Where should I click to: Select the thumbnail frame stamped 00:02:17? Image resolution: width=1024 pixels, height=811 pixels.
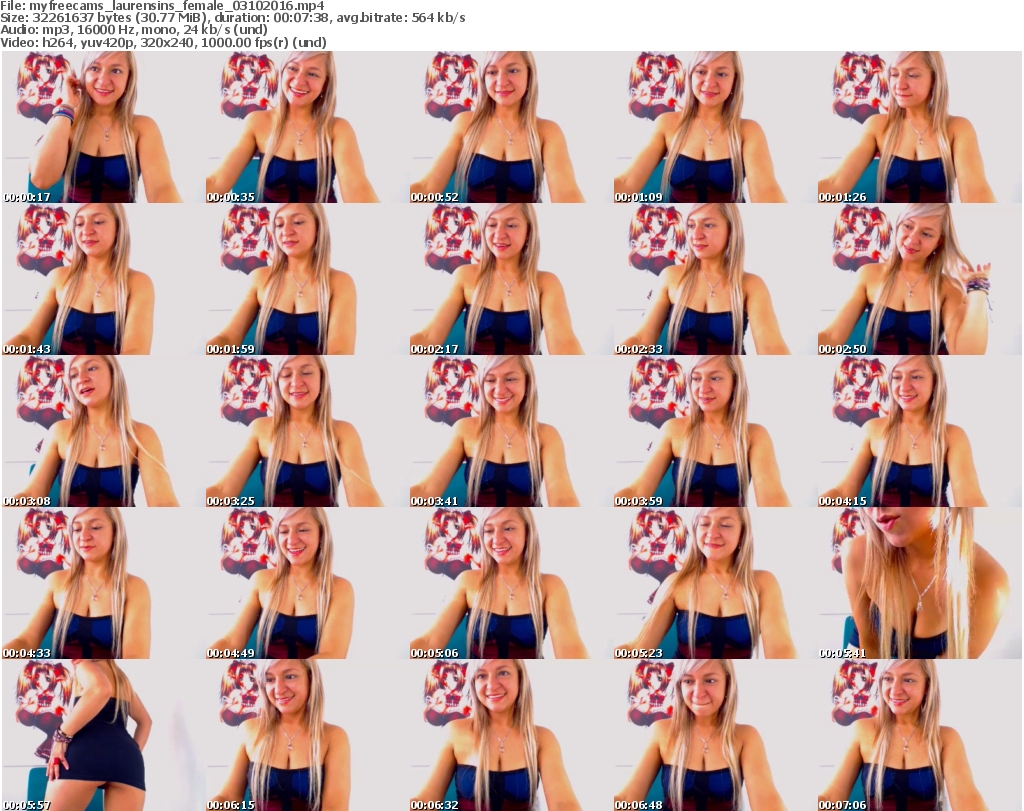click(511, 279)
